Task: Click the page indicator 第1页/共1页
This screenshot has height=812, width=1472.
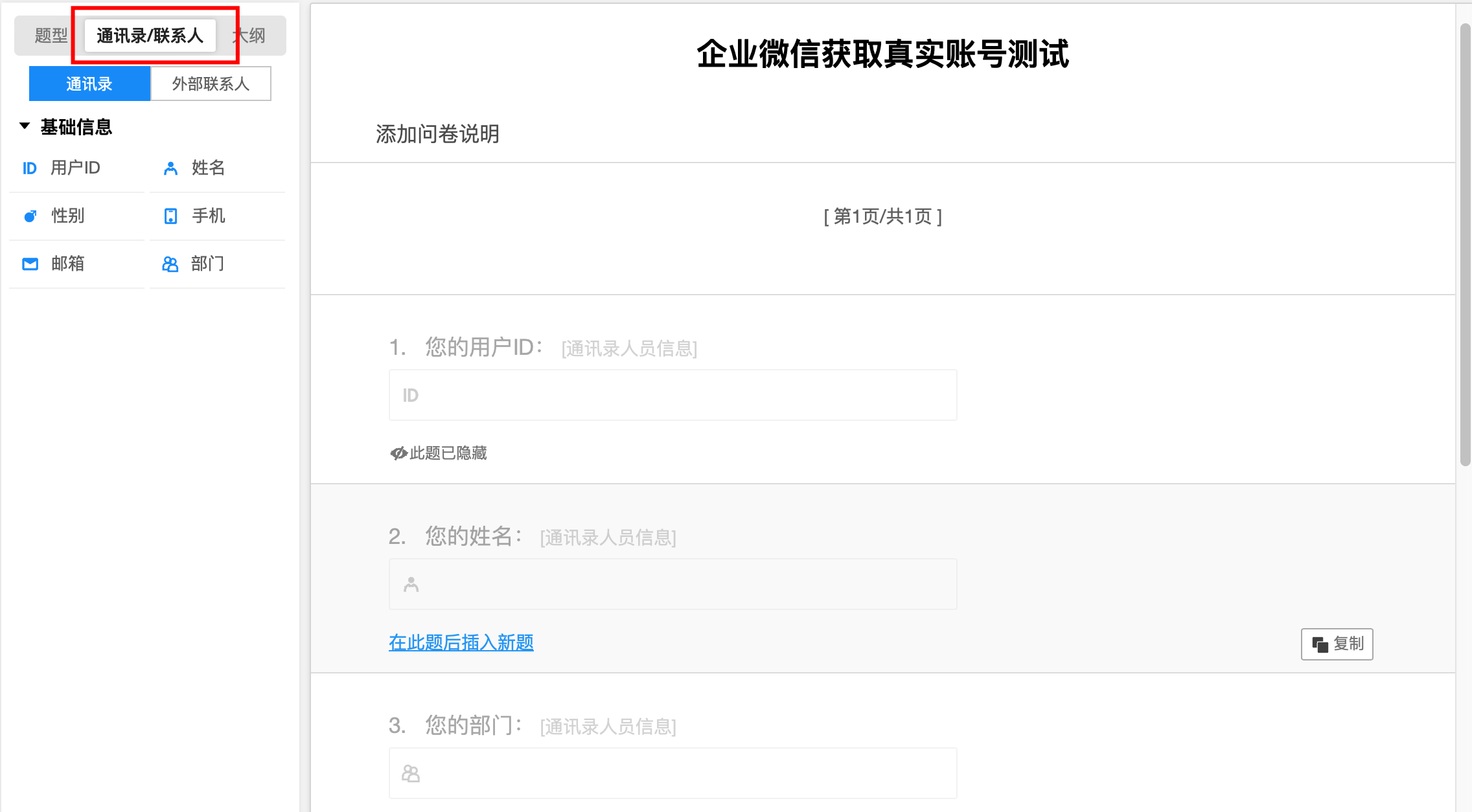Action: pyautogui.click(x=882, y=216)
